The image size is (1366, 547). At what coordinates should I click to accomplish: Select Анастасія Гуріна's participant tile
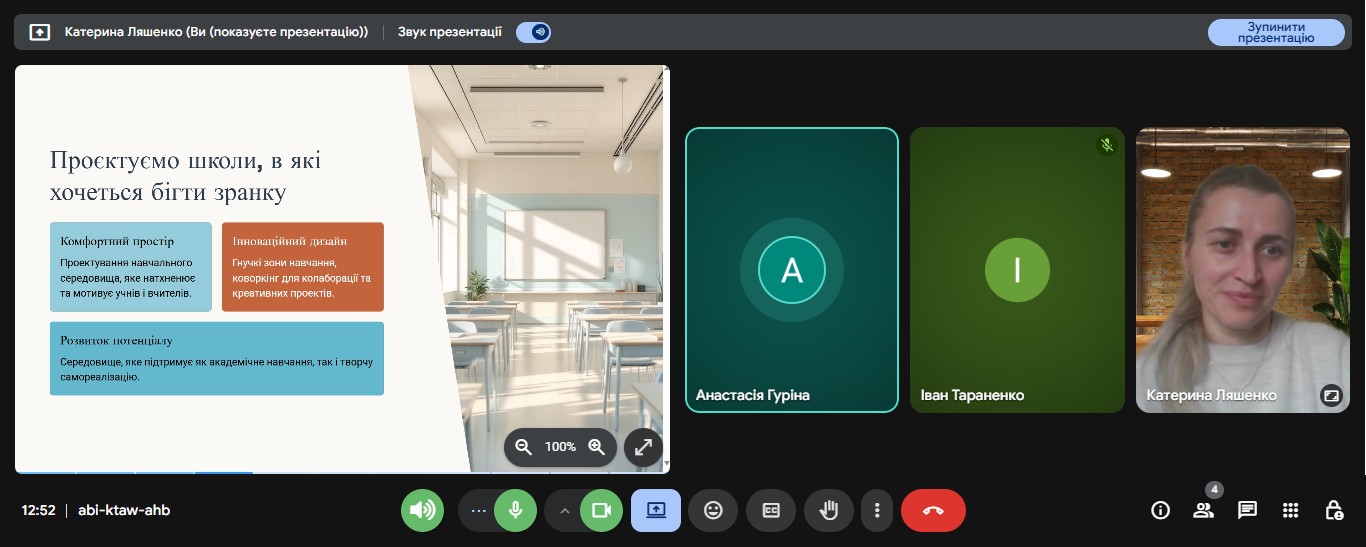coord(791,270)
